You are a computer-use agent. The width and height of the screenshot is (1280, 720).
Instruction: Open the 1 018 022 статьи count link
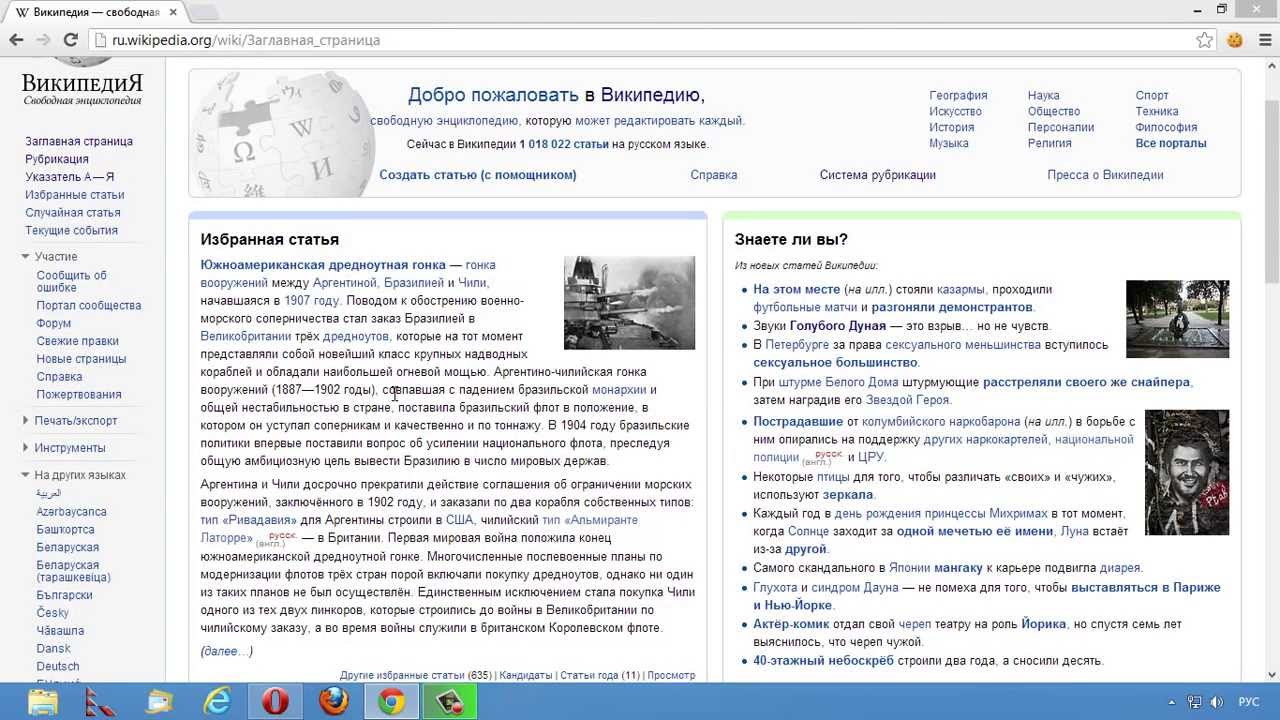tap(564, 144)
